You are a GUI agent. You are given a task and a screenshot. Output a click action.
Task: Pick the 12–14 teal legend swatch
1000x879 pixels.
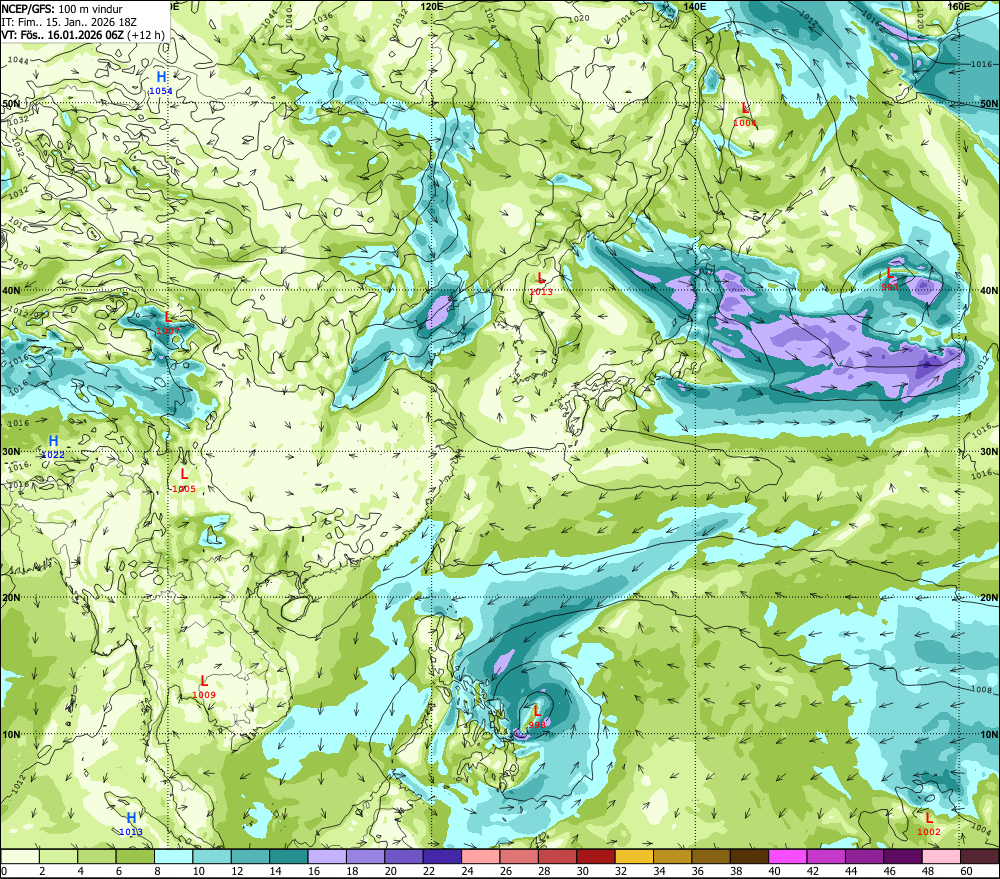tap(251, 856)
